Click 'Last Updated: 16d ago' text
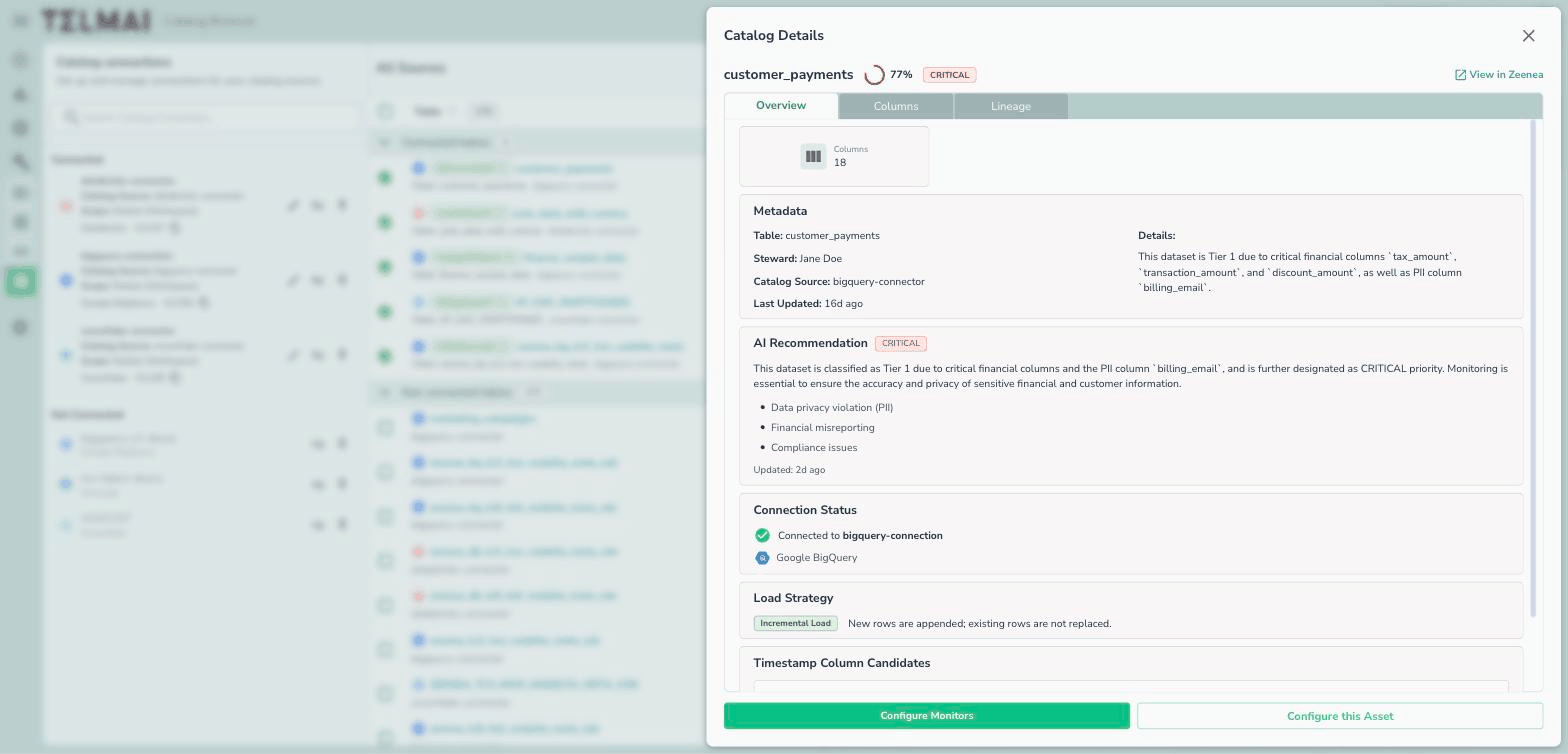Image resolution: width=1568 pixels, height=754 pixels. tap(808, 304)
